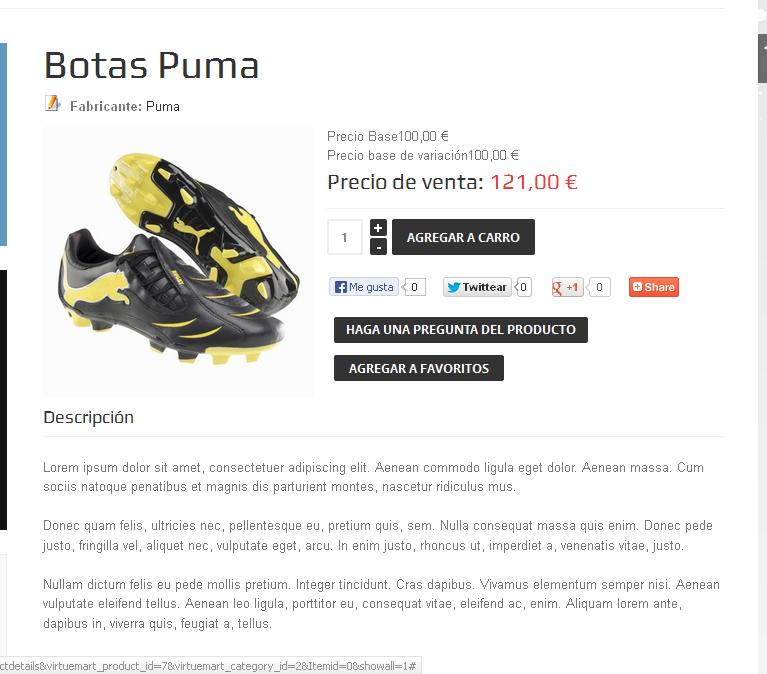
Task: Click the Twitter tweet count bubble
Action: coord(523,287)
